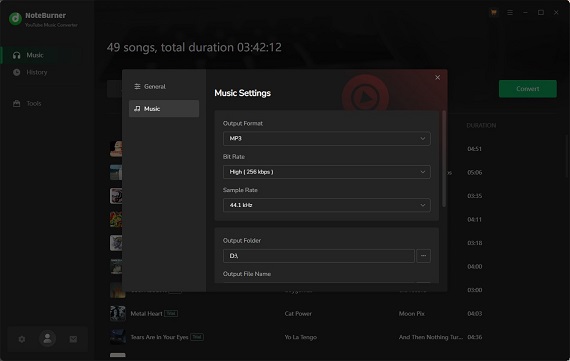Select the song Tears Are In Your Eyes

[x=159, y=337]
